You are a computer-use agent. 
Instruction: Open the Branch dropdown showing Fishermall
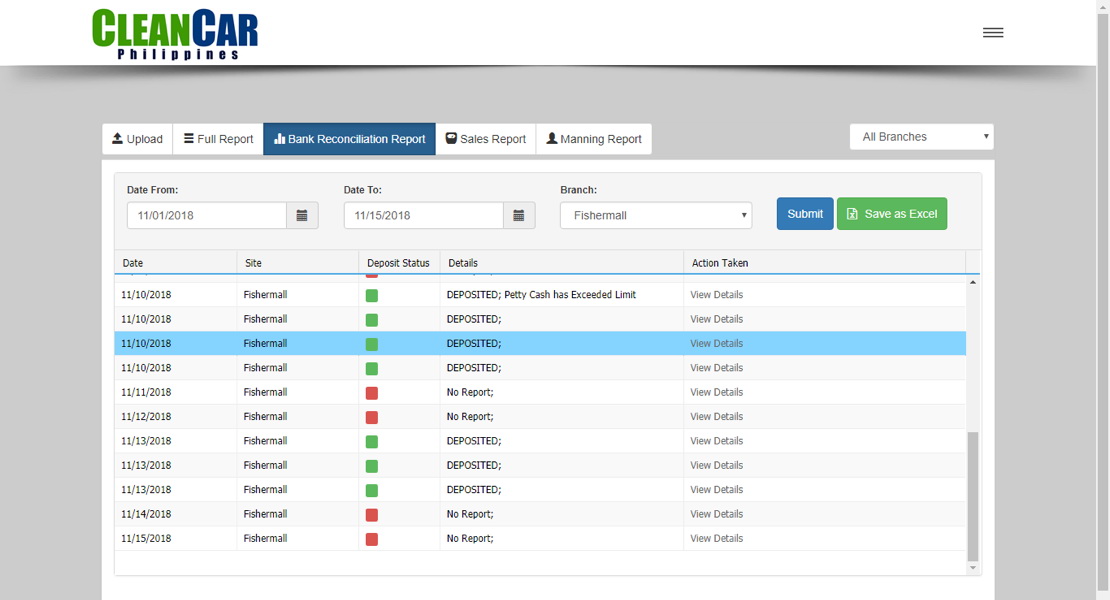[655, 214]
